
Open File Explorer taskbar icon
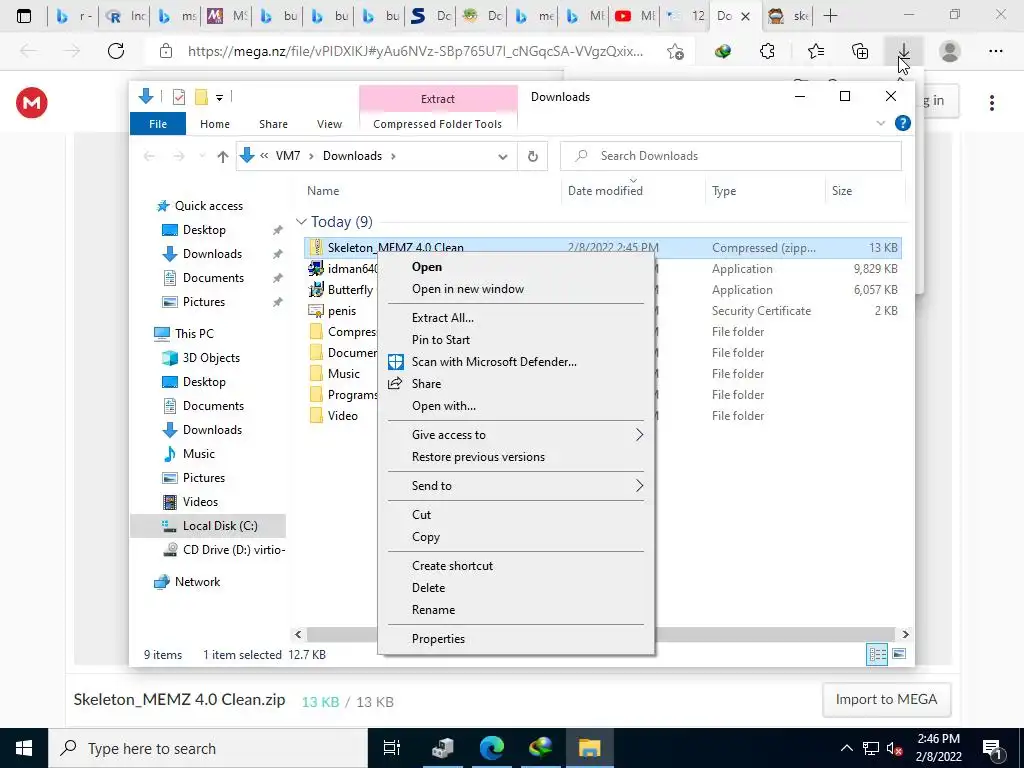click(x=589, y=748)
